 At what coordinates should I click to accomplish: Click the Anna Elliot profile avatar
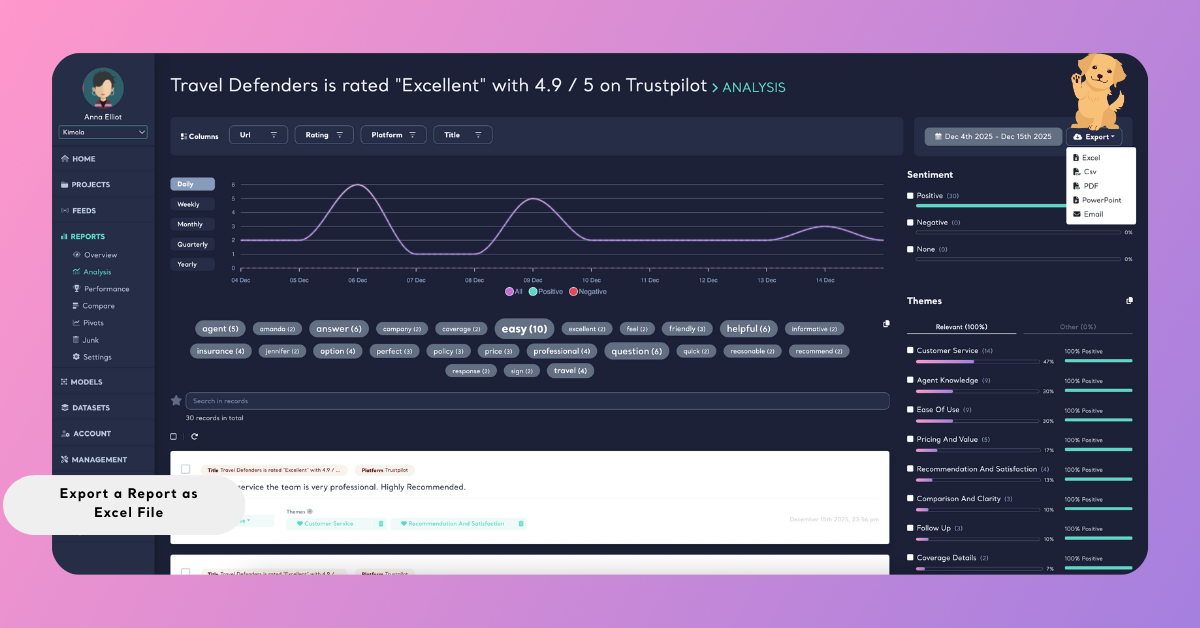(103, 88)
